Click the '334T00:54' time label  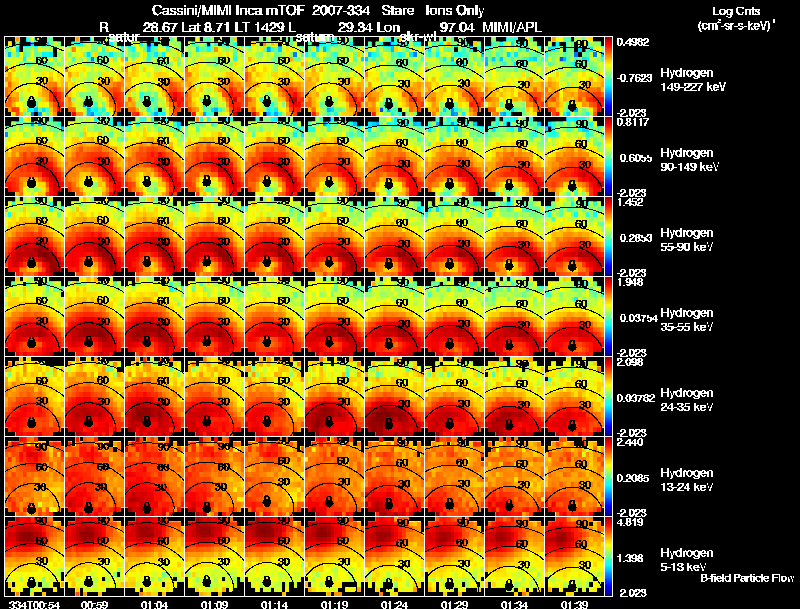pyautogui.click(x=35, y=604)
